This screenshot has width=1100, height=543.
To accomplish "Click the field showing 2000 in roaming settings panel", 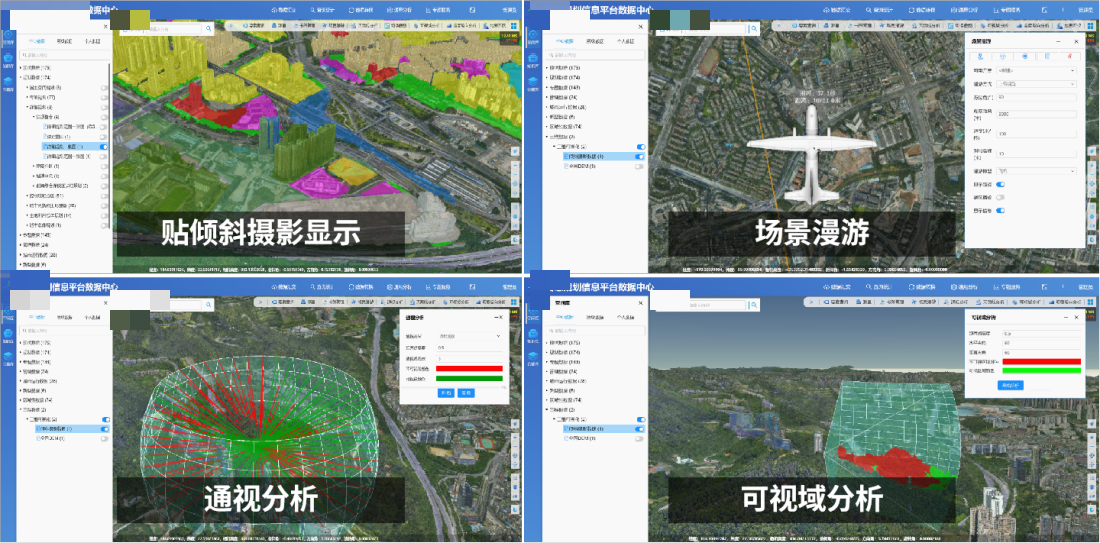I will tap(1037, 114).
